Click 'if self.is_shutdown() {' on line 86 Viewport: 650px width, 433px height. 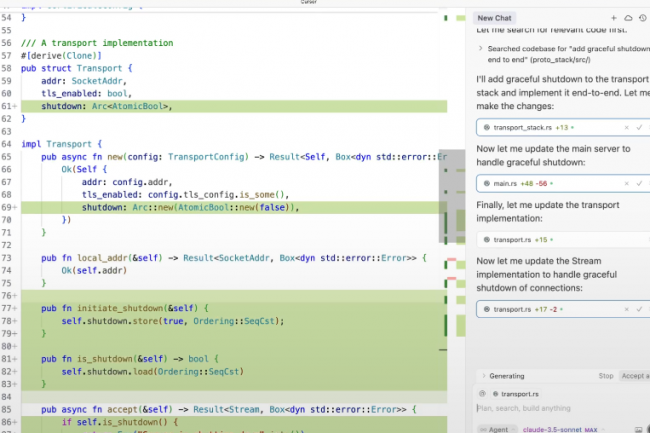(x=119, y=422)
